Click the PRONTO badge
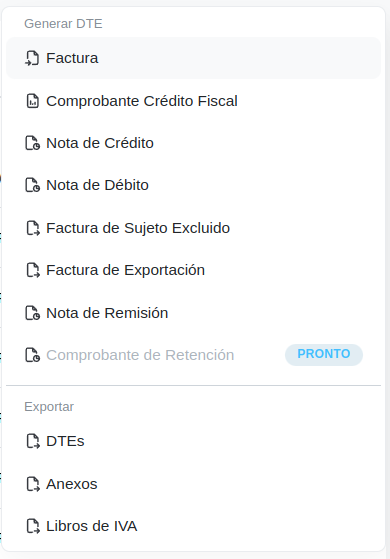Viewport: 390px width, 559px height. 324,354
